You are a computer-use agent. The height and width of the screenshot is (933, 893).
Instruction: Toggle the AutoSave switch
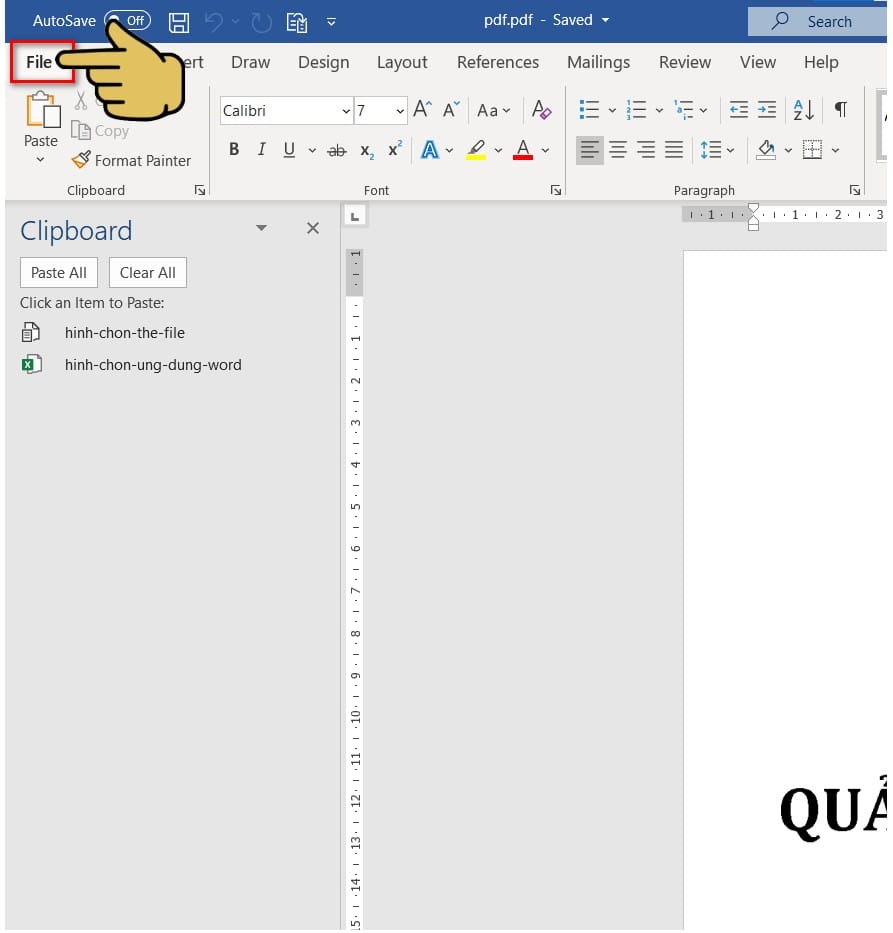pos(128,21)
